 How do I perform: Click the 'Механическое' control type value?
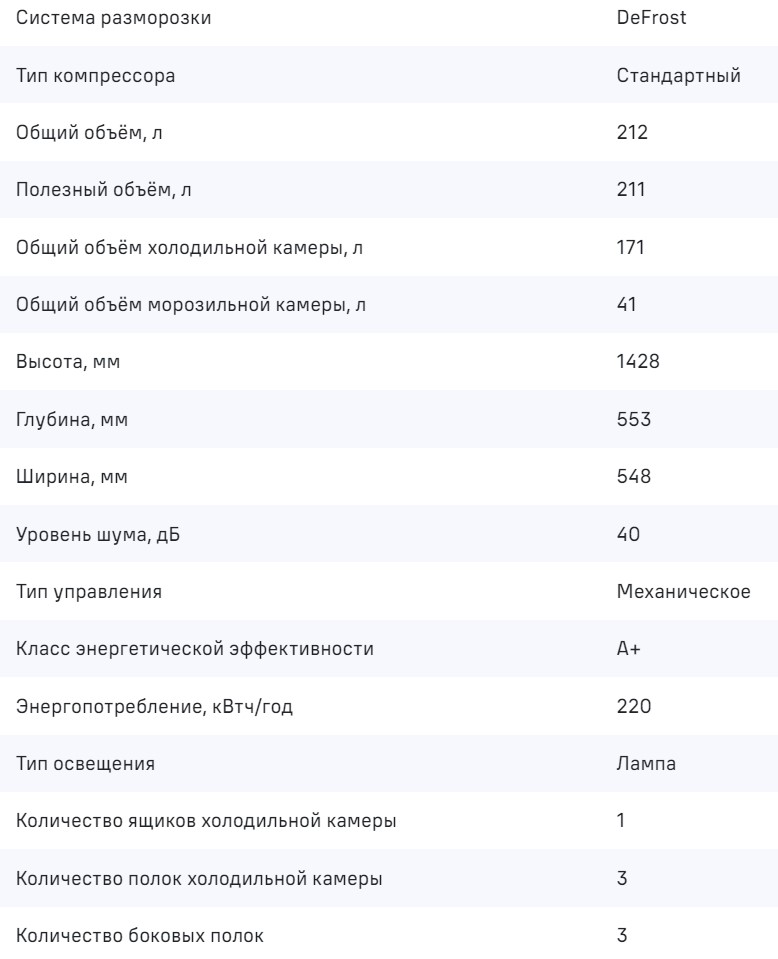pos(684,592)
